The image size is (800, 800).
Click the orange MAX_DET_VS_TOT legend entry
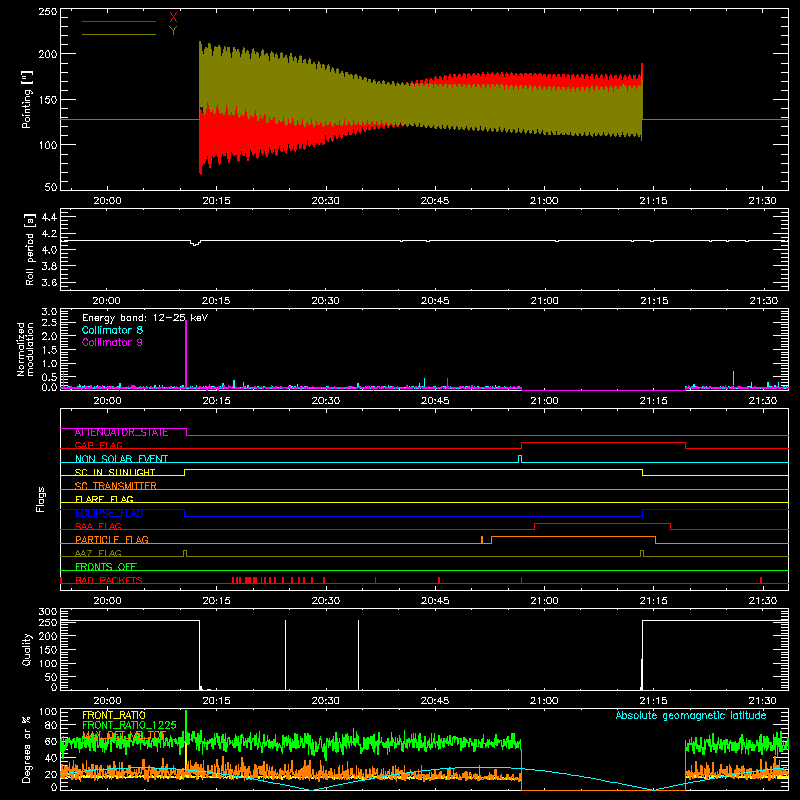coord(124,735)
